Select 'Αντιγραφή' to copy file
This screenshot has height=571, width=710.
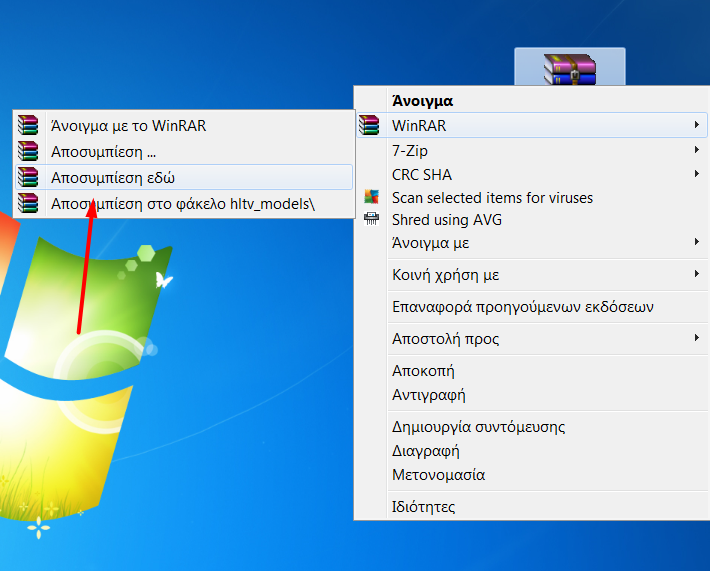[532, 395]
